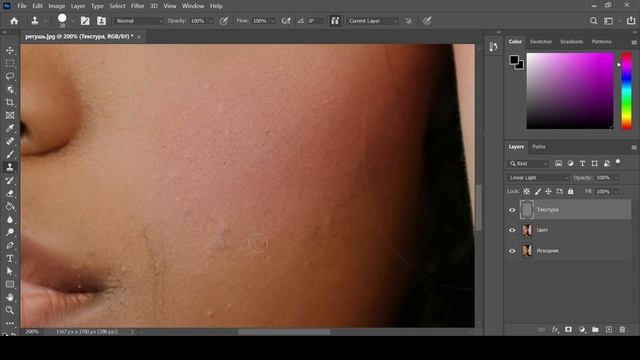This screenshot has width=640, height=360.
Task: Toggle layer filtering on/off switch
Action: [618, 162]
